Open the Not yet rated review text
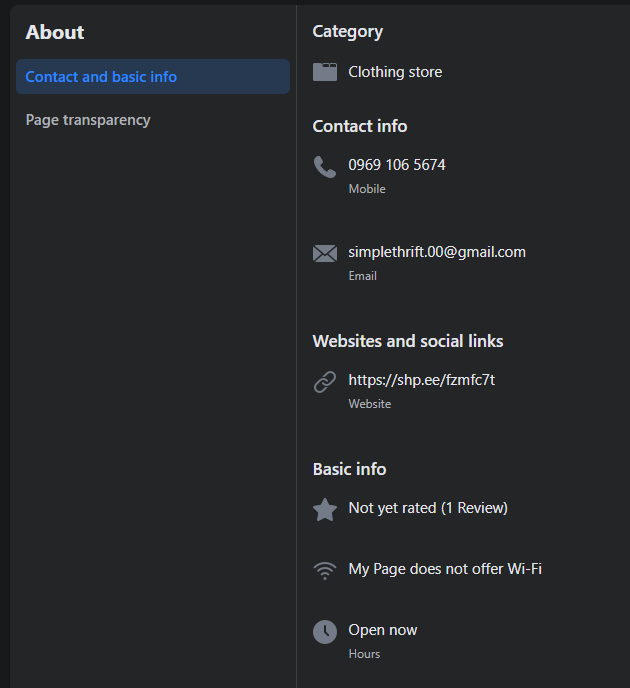Screen dimensions: 630x688 428,508
